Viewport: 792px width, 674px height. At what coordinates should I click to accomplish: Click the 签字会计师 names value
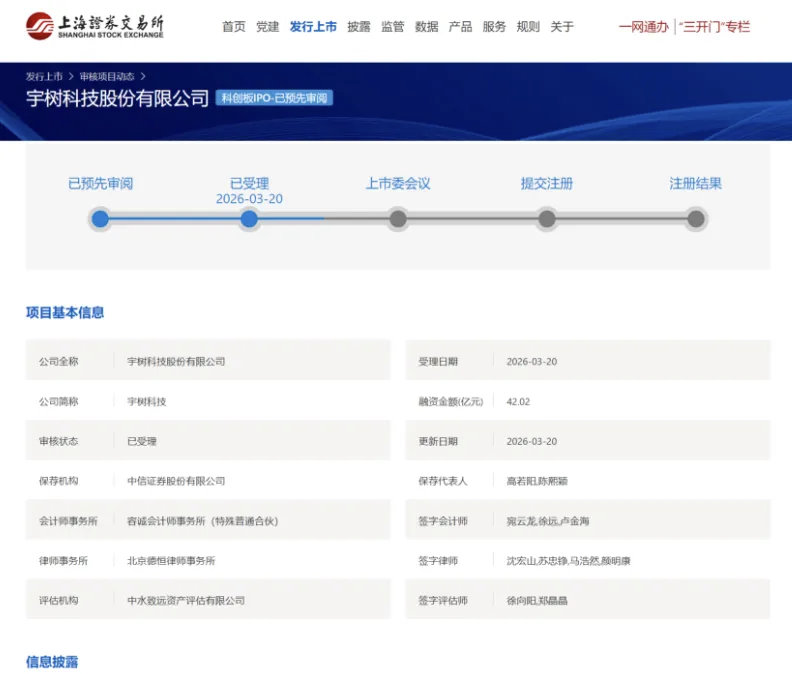[548, 521]
